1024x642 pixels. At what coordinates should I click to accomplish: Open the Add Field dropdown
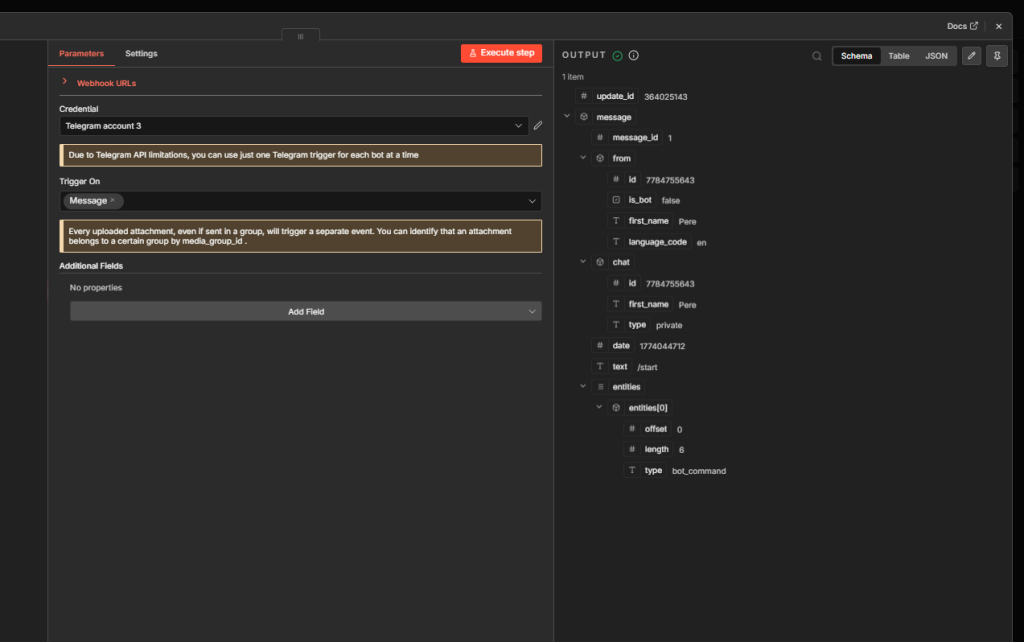(305, 311)
